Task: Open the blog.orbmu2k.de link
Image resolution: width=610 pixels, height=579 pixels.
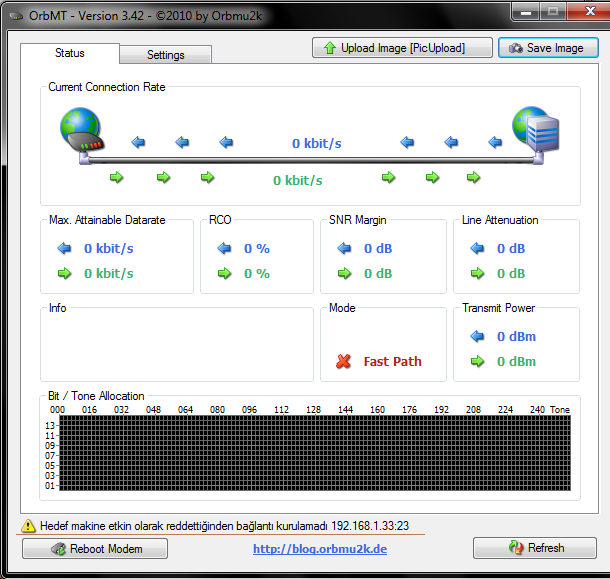Action: [x=320, y=549]
